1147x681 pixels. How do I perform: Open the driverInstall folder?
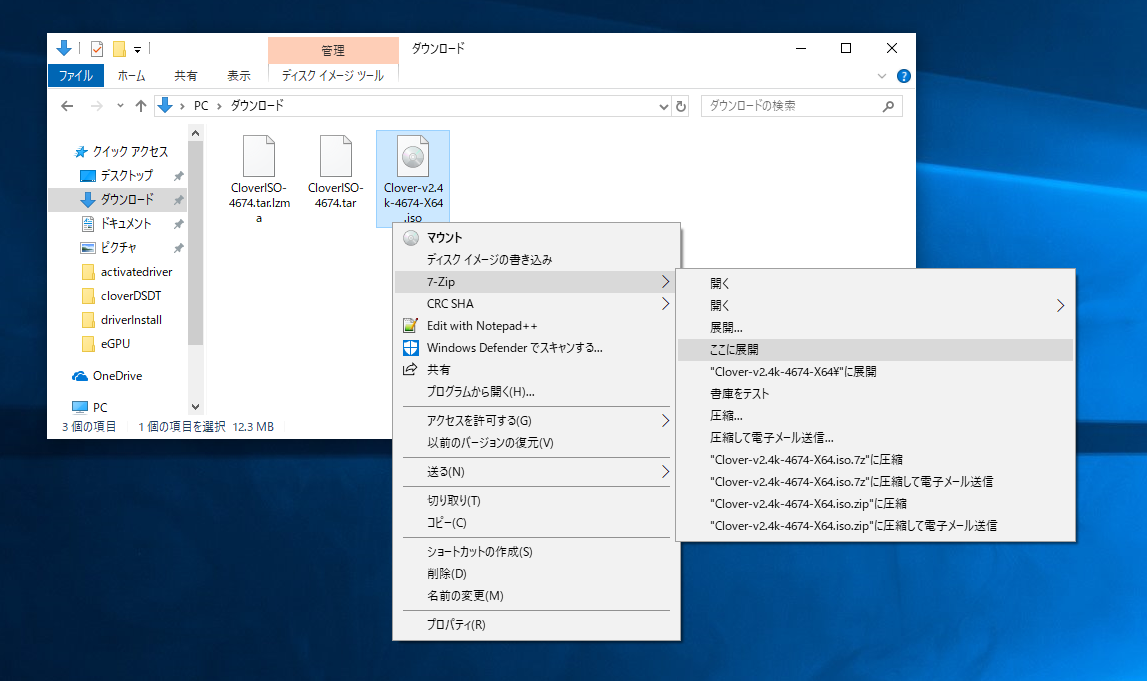coord(122,320)
